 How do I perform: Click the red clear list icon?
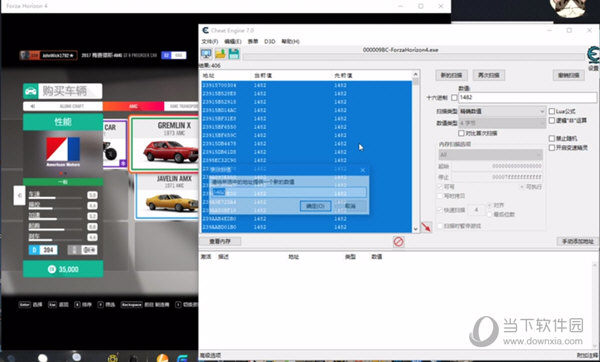coord(398,241)
